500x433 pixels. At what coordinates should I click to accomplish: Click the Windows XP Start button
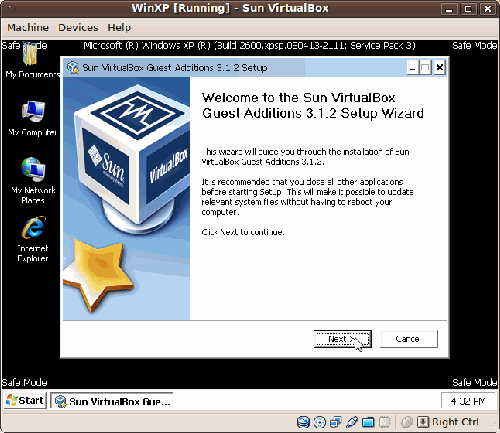click(x=25, y=400)
